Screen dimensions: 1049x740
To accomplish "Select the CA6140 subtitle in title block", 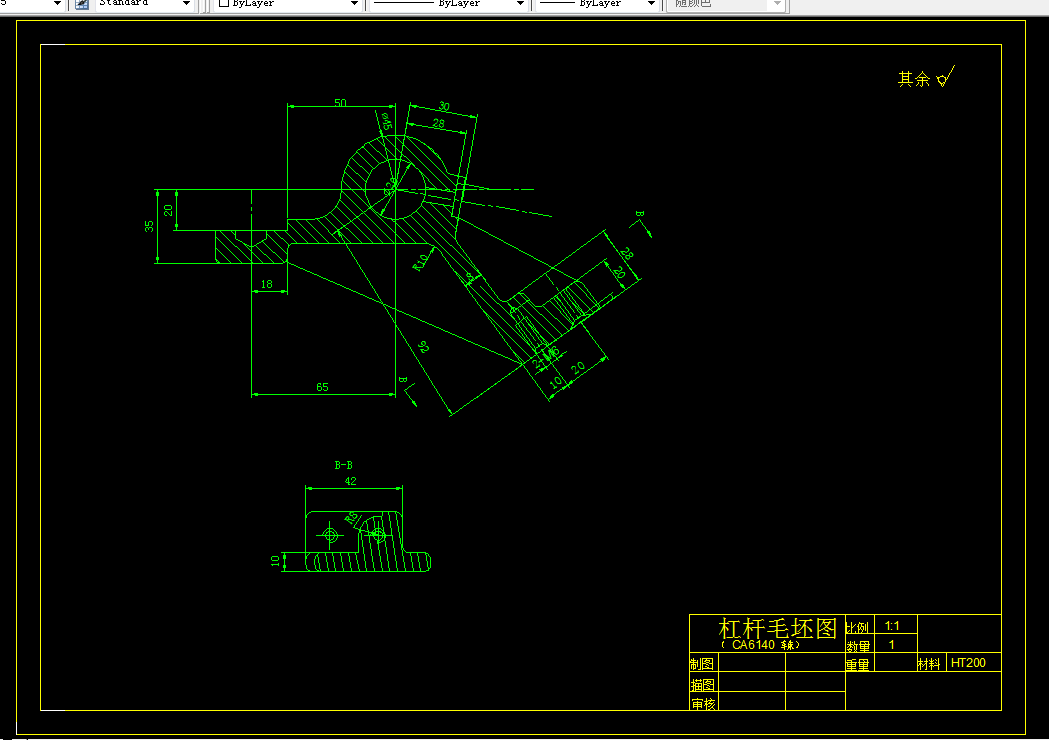I will click(x=761, y=645).
